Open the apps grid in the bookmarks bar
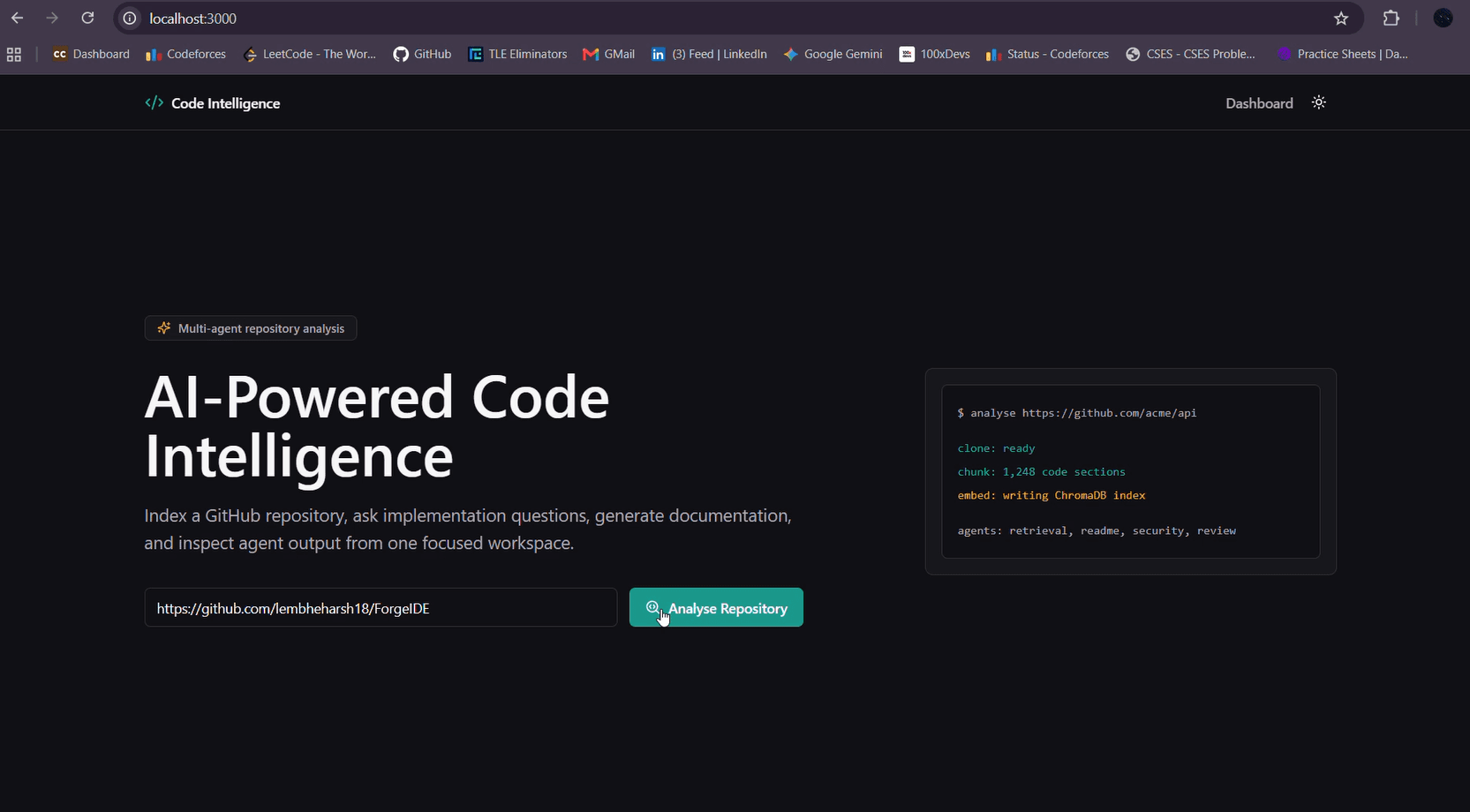The height and width of the screenshot is (812, 1470). 14,55
